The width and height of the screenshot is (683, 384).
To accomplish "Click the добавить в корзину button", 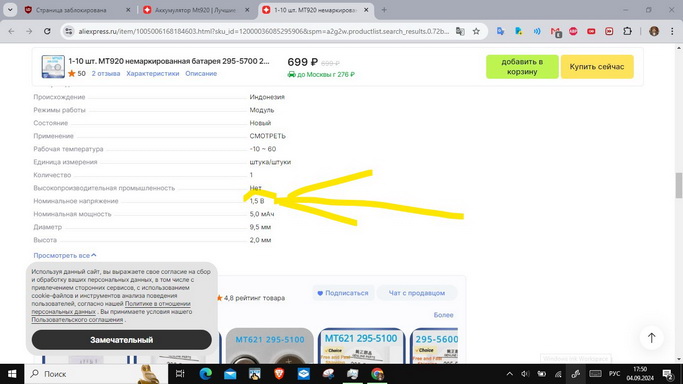I will coord(522,67).
